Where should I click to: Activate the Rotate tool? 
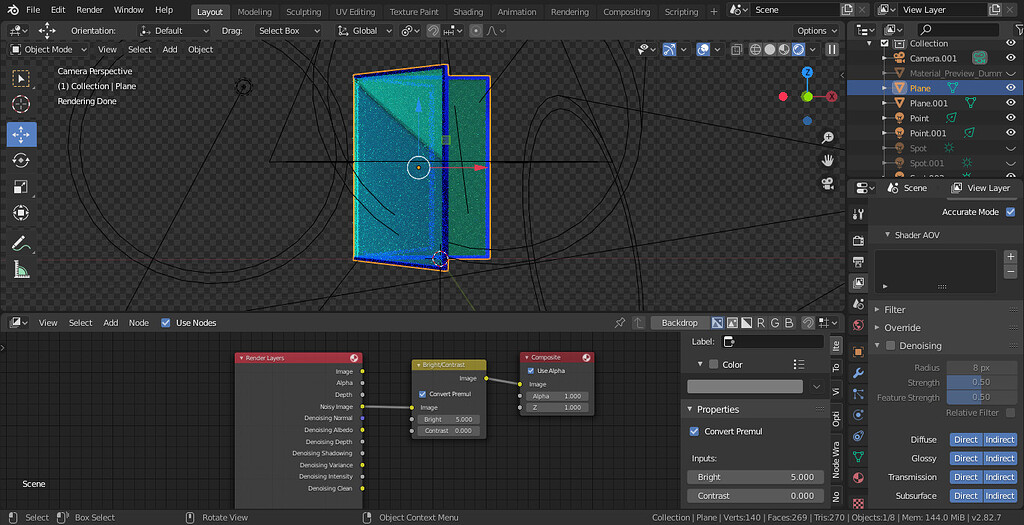coord(22,161)
